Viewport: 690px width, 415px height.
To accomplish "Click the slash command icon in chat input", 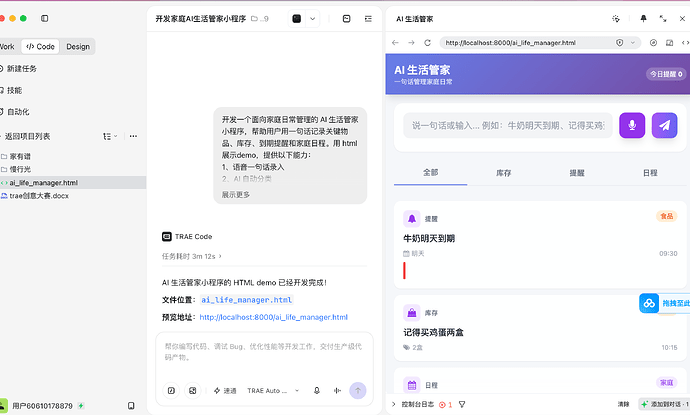I will [171, 390].
